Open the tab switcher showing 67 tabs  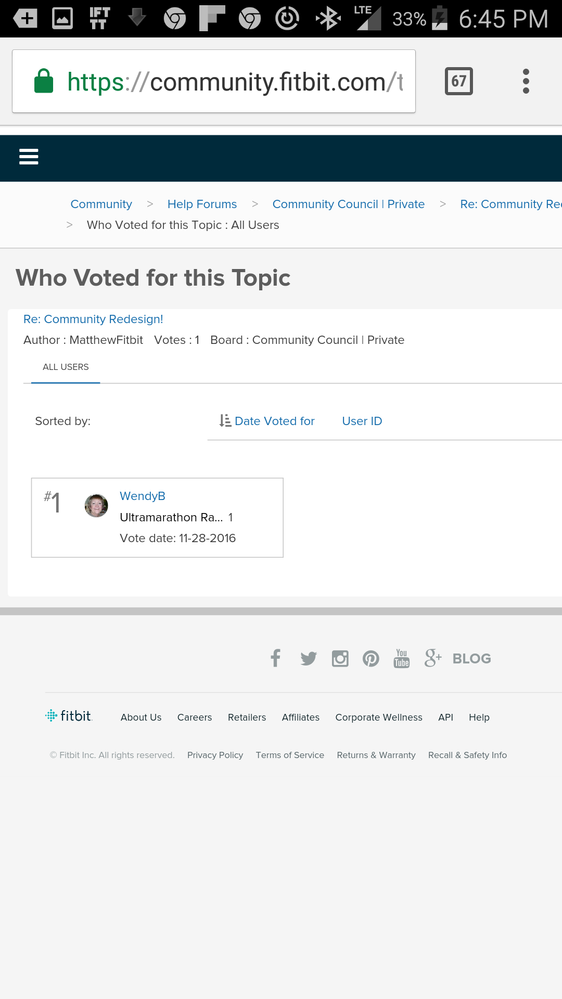[x=459, y=81]
